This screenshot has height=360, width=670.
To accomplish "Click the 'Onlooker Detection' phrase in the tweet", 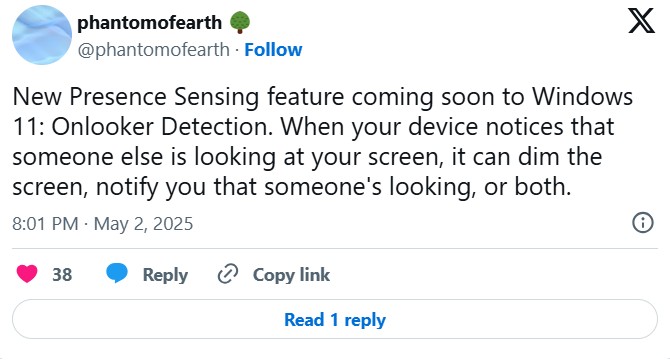I will [162, 127].
